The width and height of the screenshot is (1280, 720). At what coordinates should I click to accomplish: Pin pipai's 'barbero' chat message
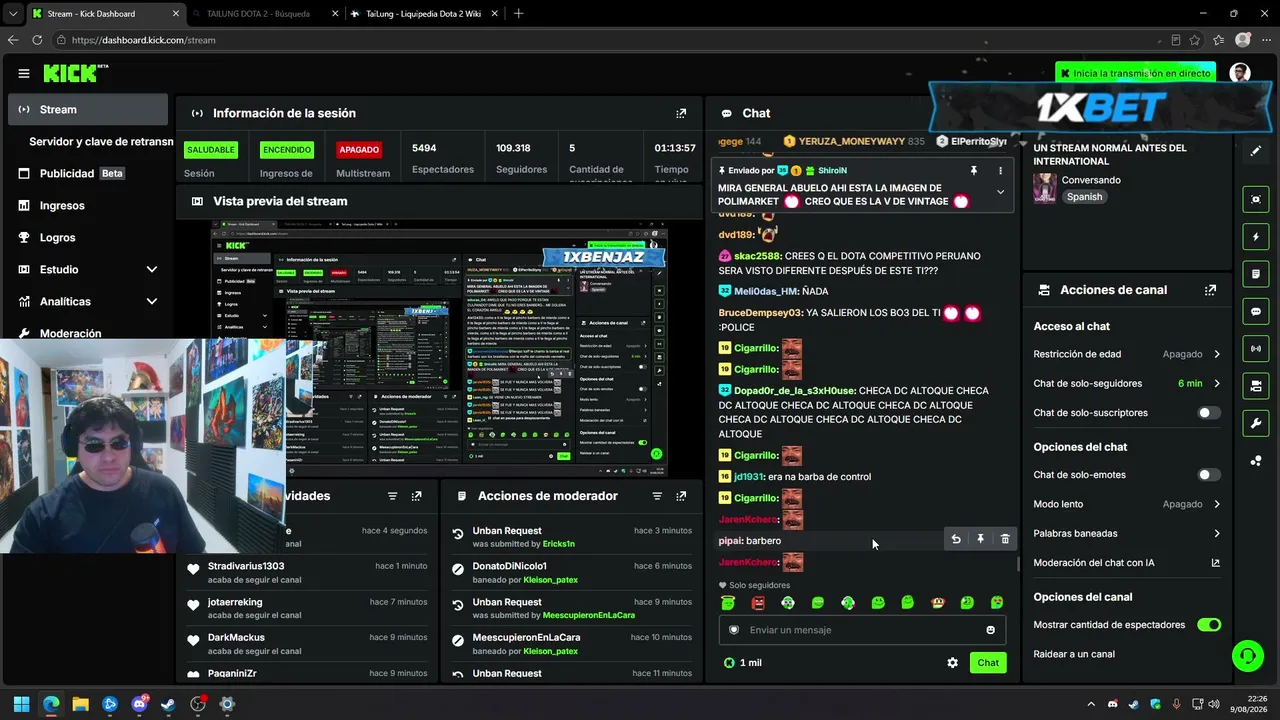(x=980, y=539)
